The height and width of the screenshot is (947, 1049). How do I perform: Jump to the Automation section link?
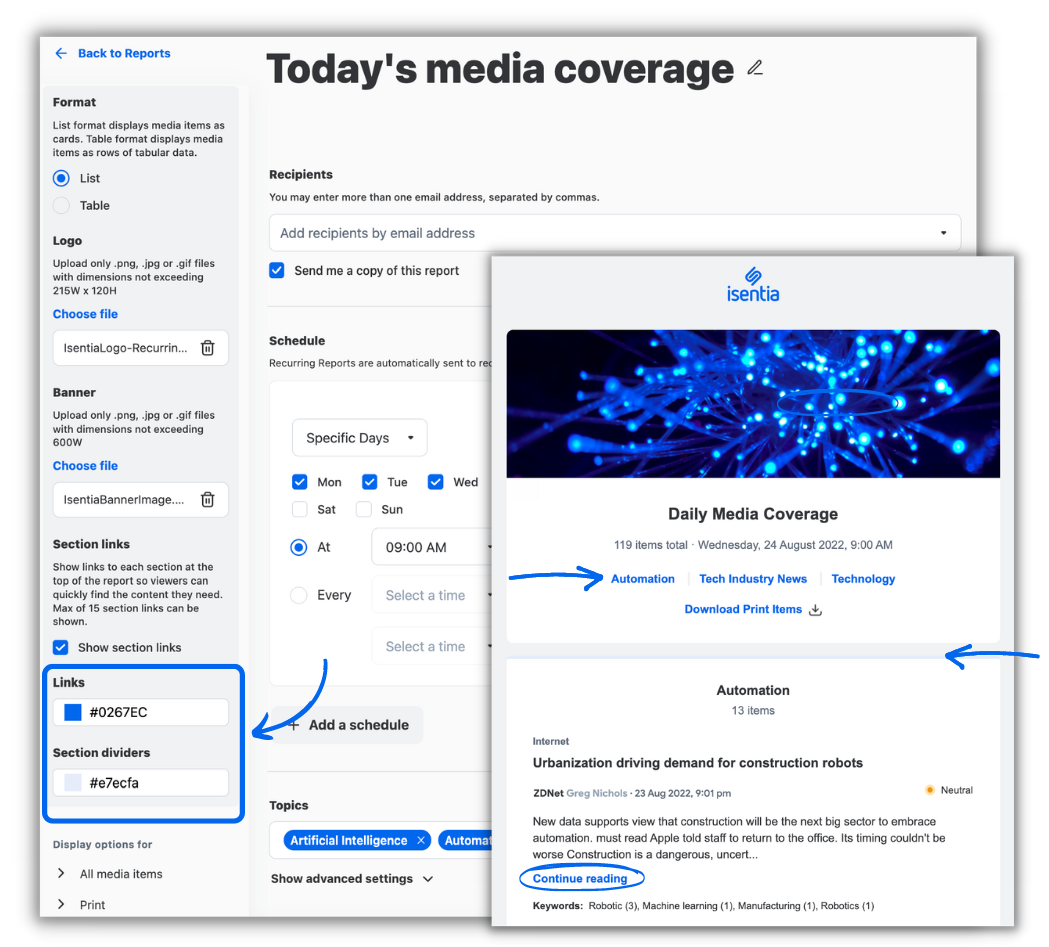(642, 579)
